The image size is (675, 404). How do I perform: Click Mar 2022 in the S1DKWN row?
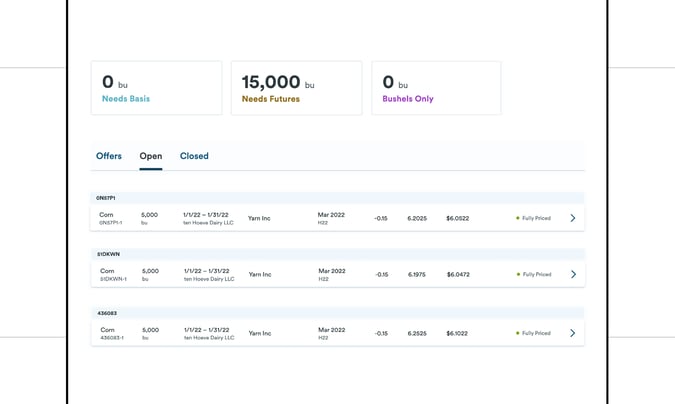point(332,271)
